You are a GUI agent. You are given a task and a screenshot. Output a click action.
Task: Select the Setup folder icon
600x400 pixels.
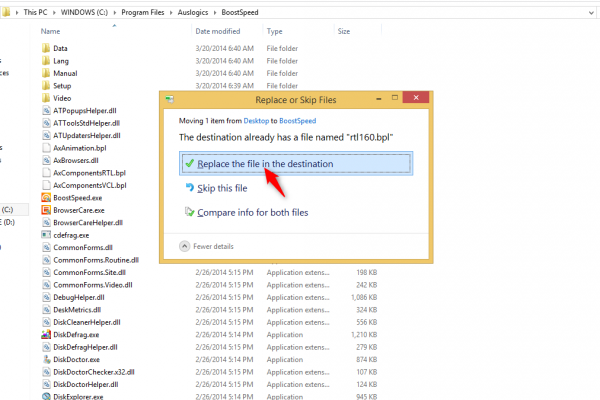46,85
